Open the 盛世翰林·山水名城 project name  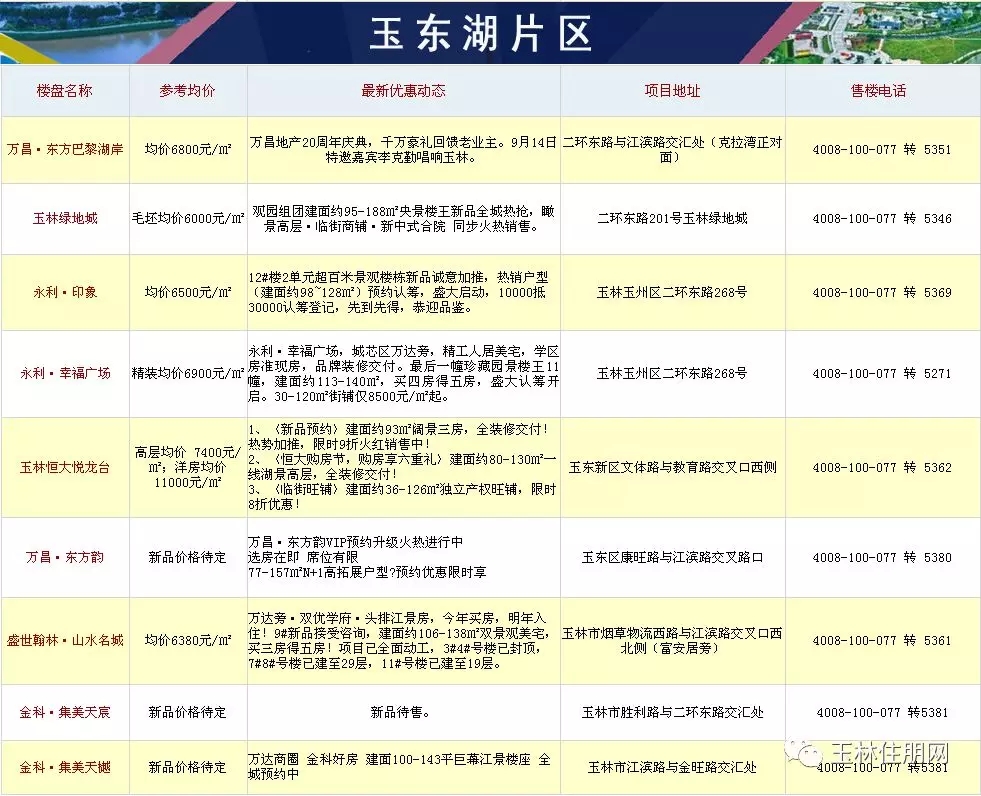(65, 641)
